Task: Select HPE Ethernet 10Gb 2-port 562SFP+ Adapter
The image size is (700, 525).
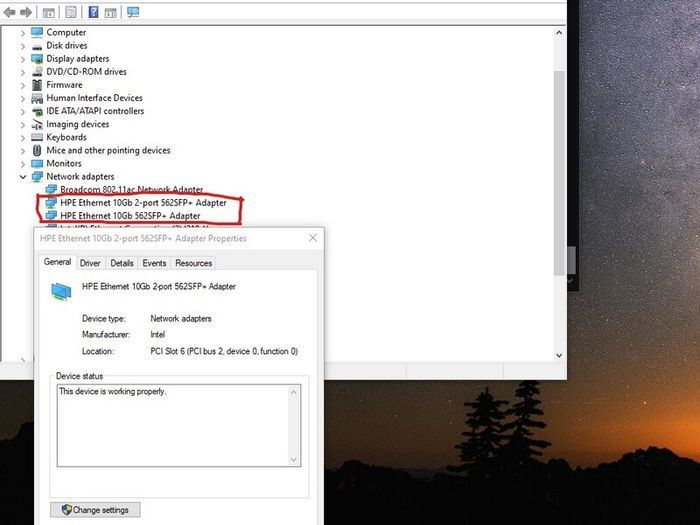Action: click(144, 203)
